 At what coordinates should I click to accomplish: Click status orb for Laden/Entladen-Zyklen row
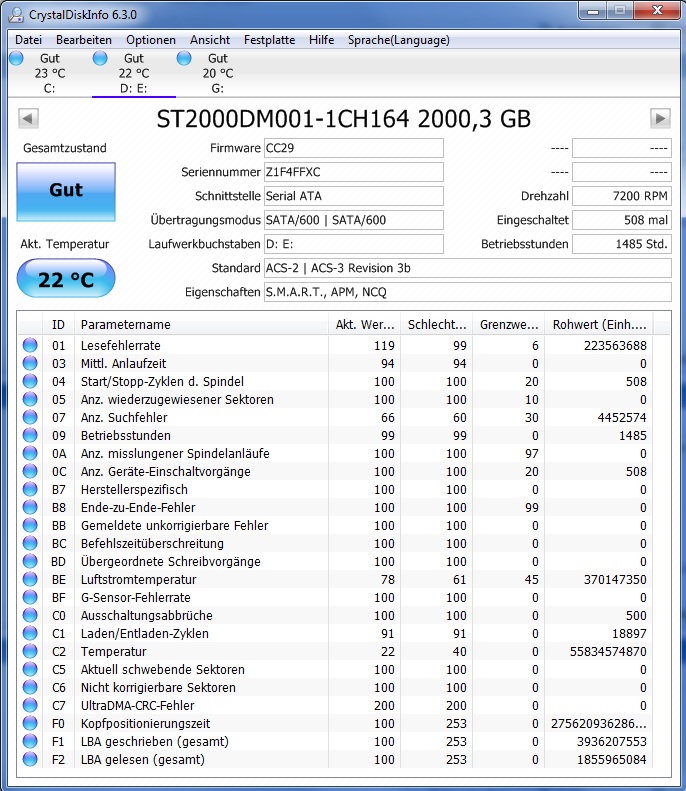pos(30,633)
